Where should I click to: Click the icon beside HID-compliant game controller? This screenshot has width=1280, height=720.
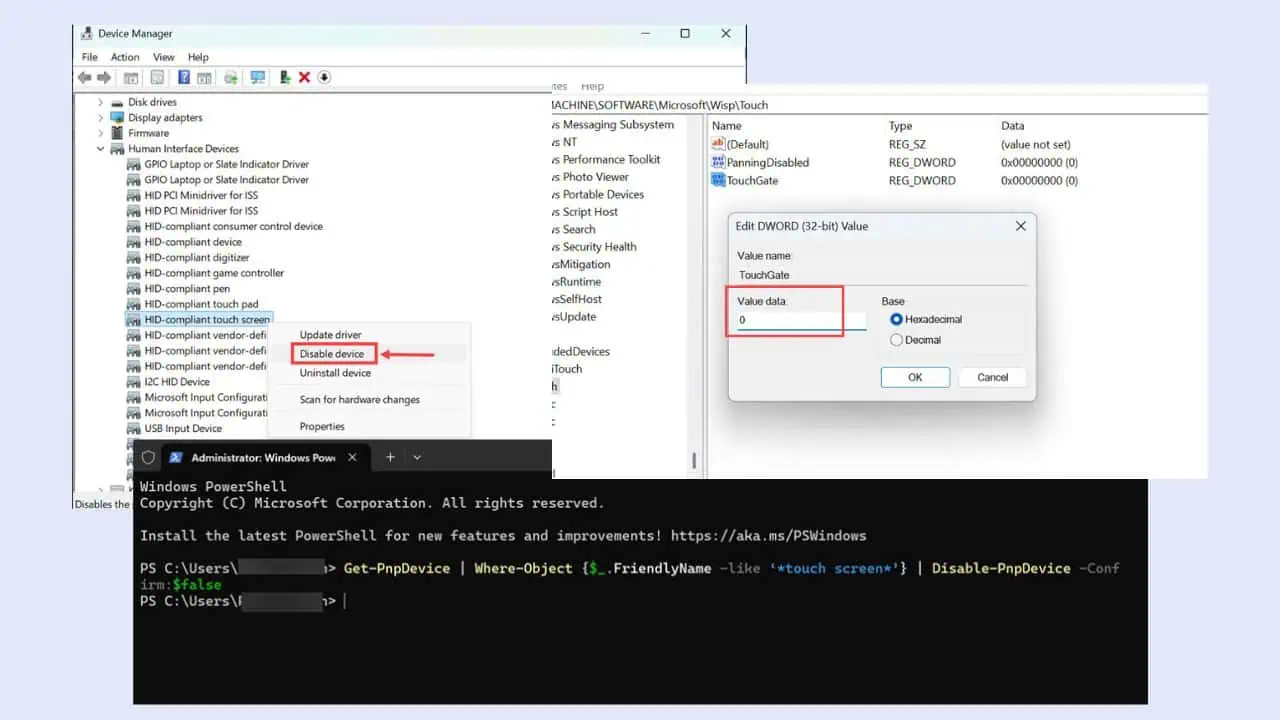click(134, 273)
